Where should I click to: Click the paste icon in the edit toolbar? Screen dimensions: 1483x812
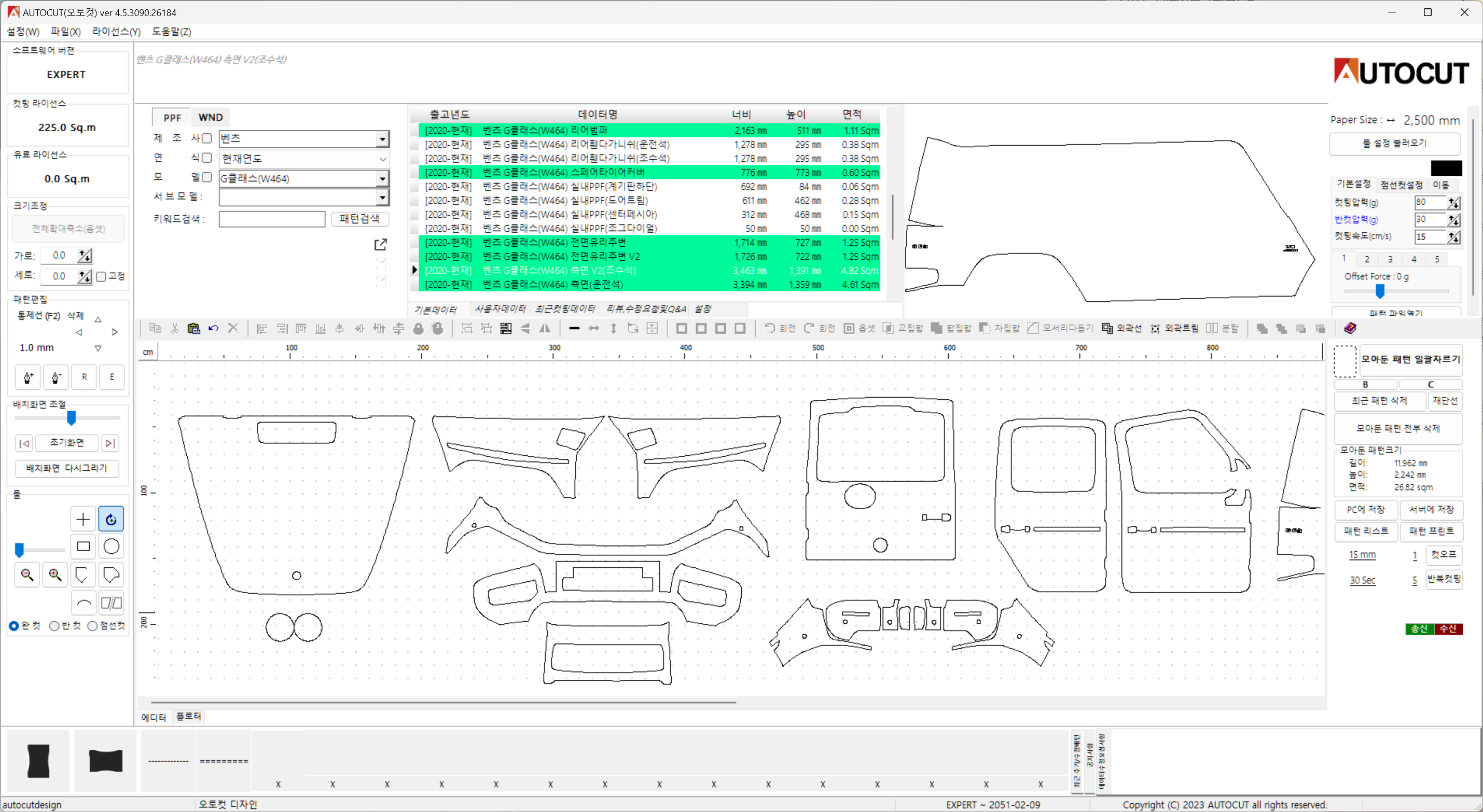pos(193,328)
